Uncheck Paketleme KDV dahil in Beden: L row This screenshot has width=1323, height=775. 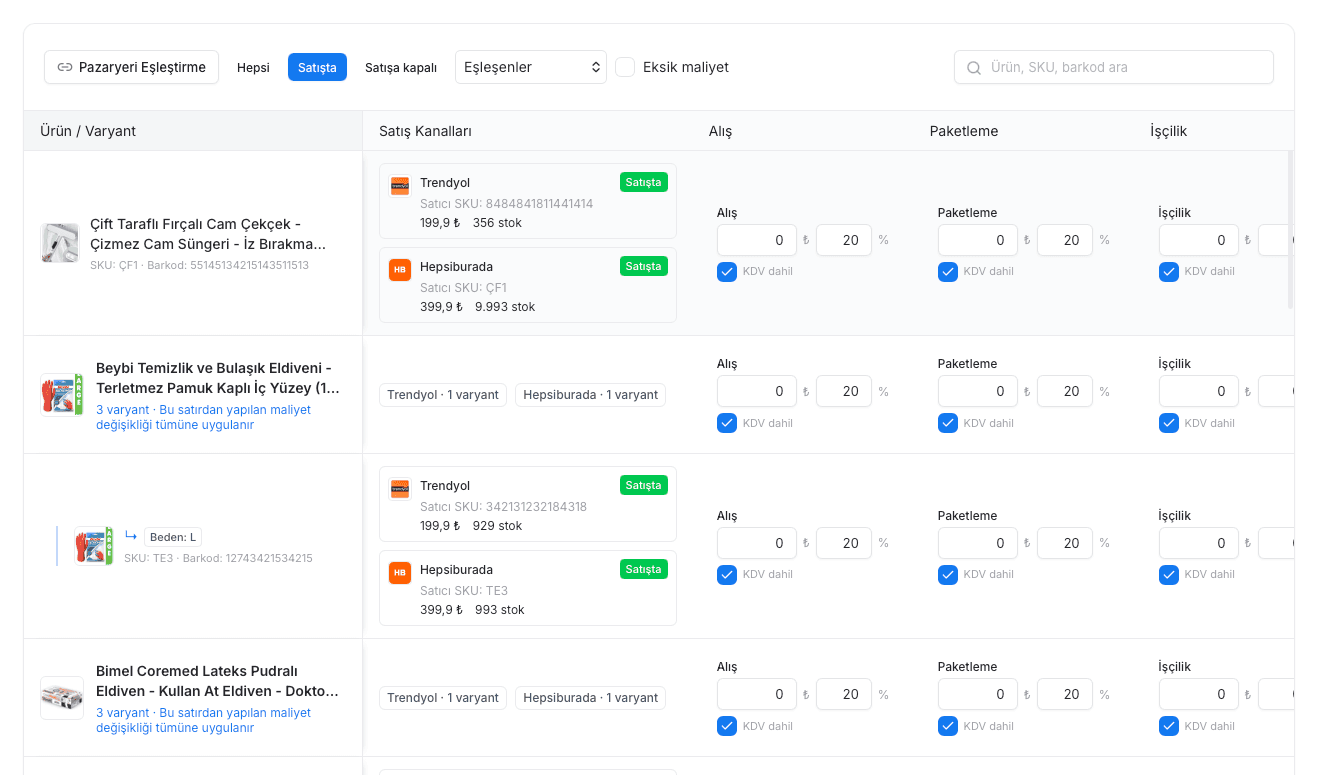tap(948, 574)
